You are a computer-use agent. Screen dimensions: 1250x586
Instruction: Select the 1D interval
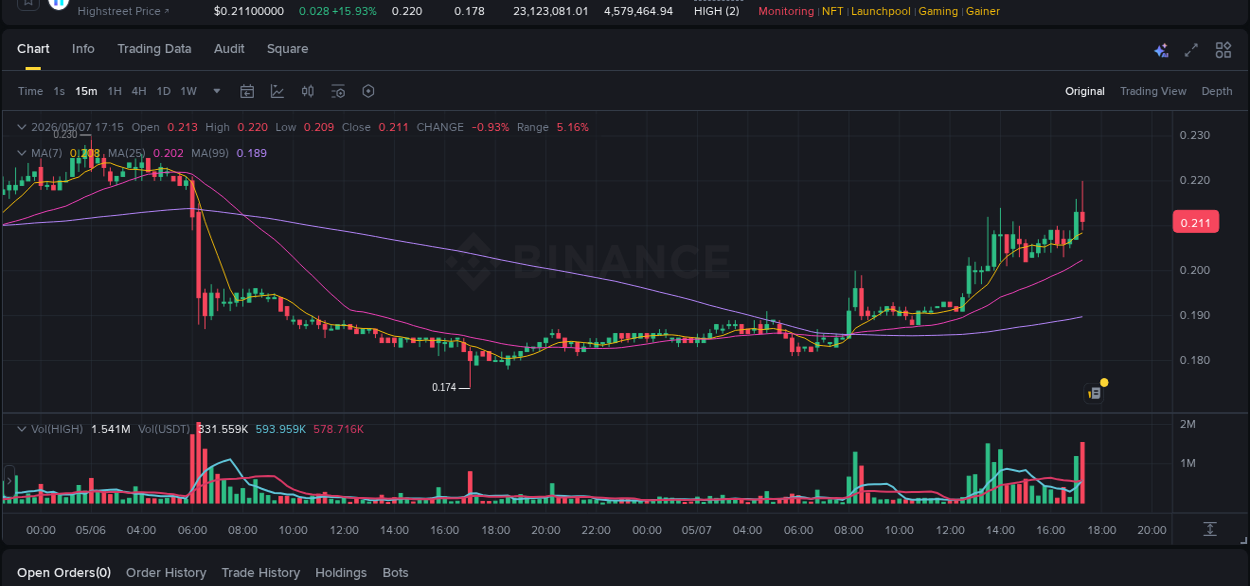click(163, 91)
